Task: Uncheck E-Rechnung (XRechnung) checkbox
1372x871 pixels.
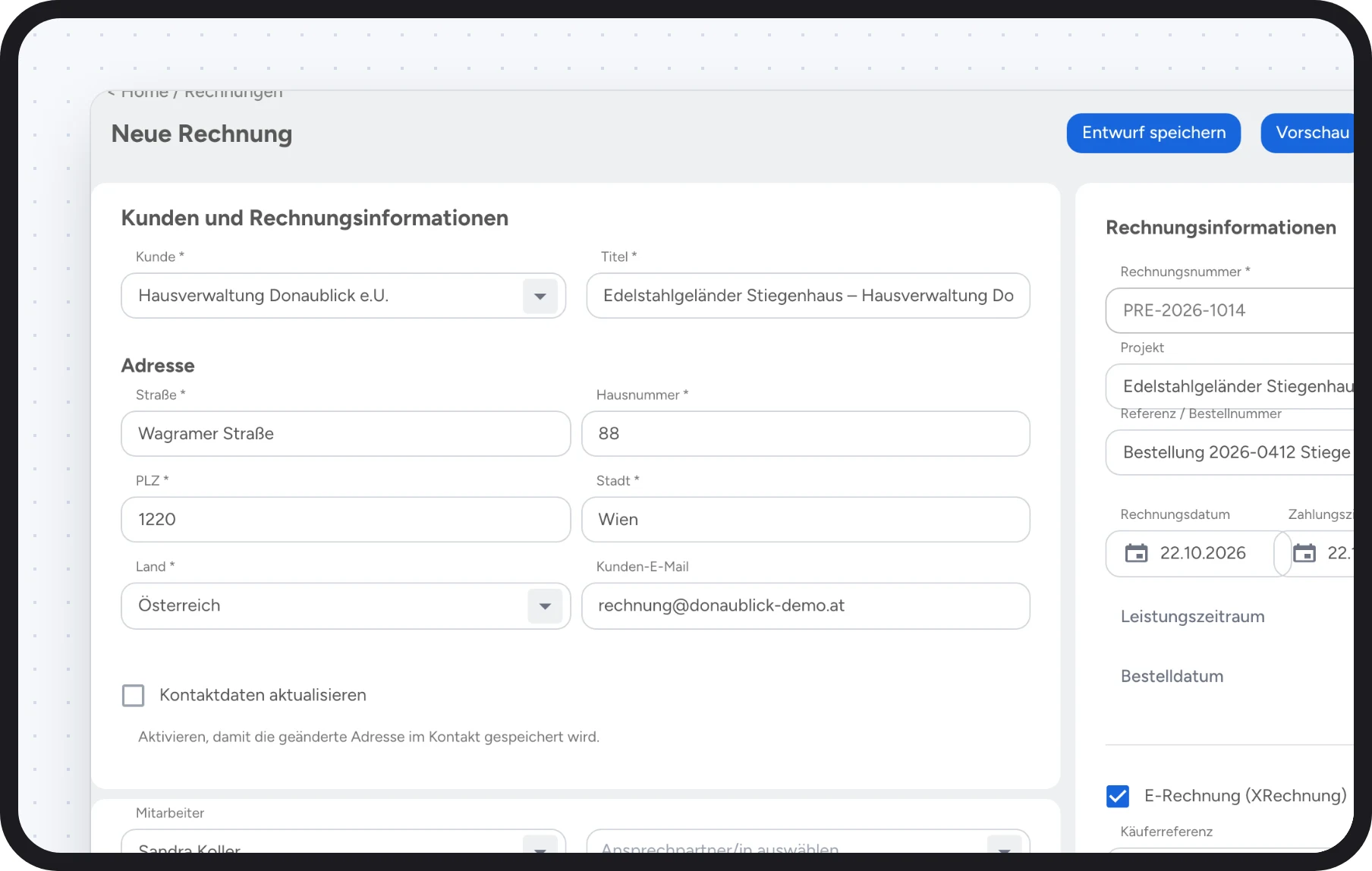Action: click(1118, 796)
